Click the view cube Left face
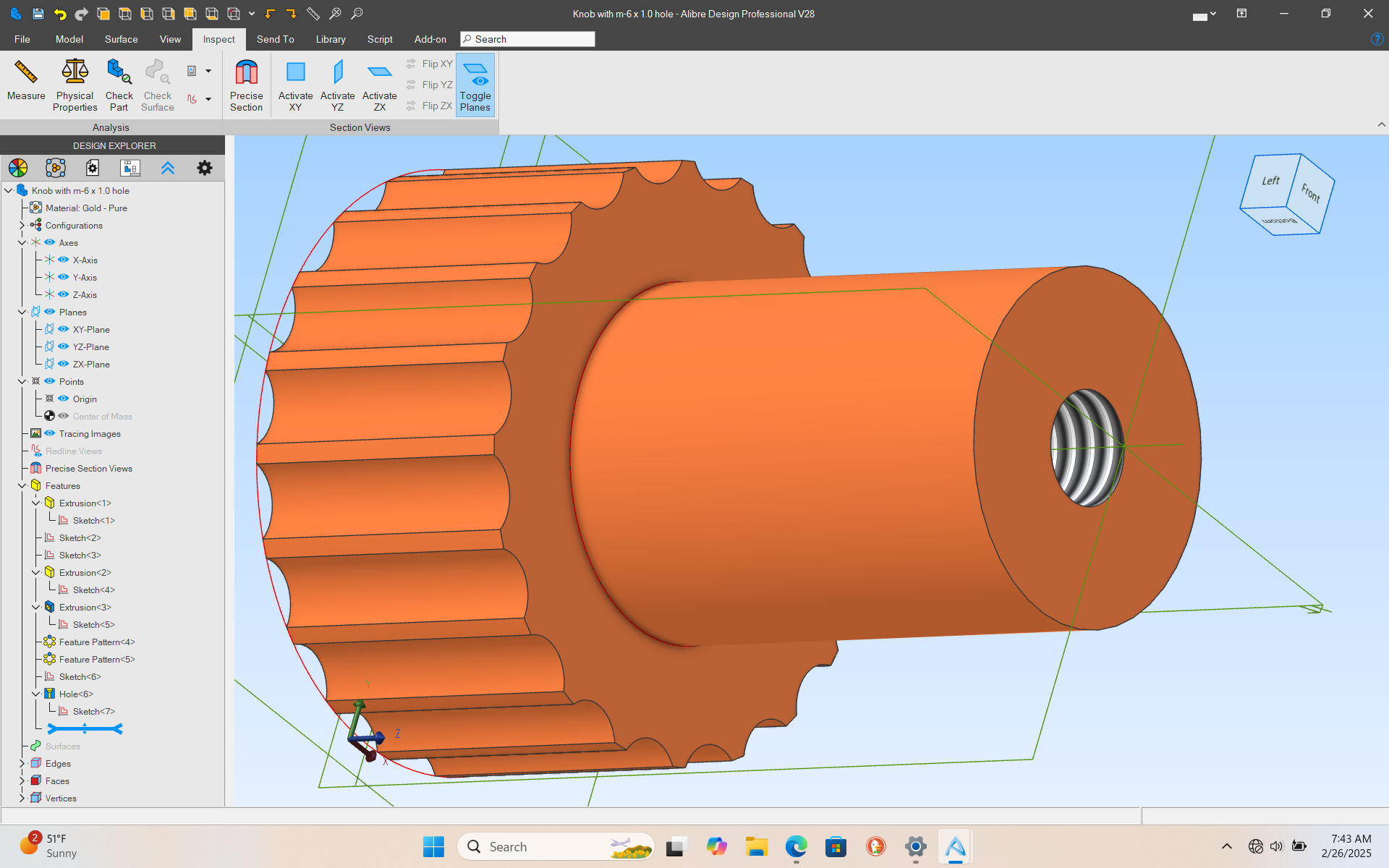This screenshot has width=1389, height=868. point(1271,181)
